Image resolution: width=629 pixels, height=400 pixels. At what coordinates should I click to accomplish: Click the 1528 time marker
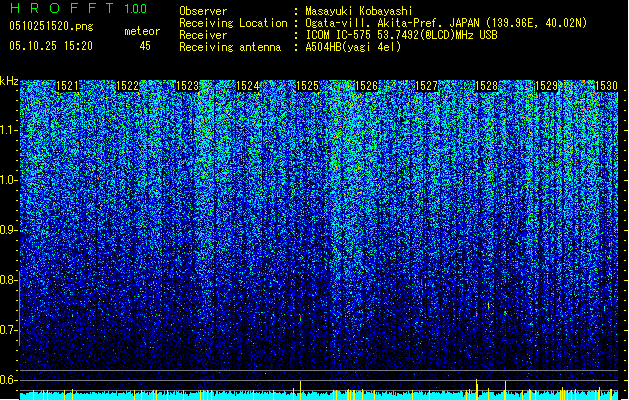(486, 86)
